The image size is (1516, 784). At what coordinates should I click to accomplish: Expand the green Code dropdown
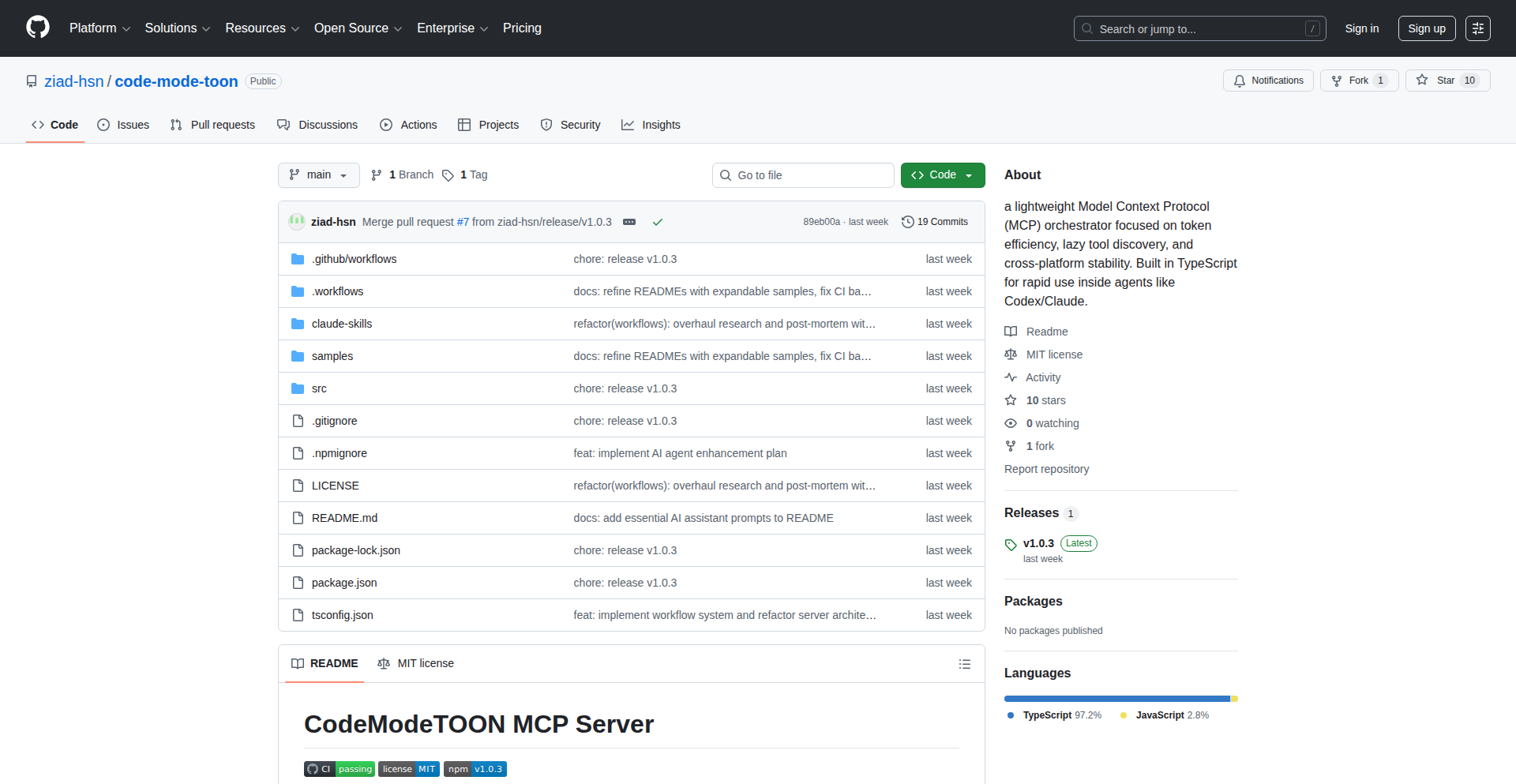[x=942, y=174]
